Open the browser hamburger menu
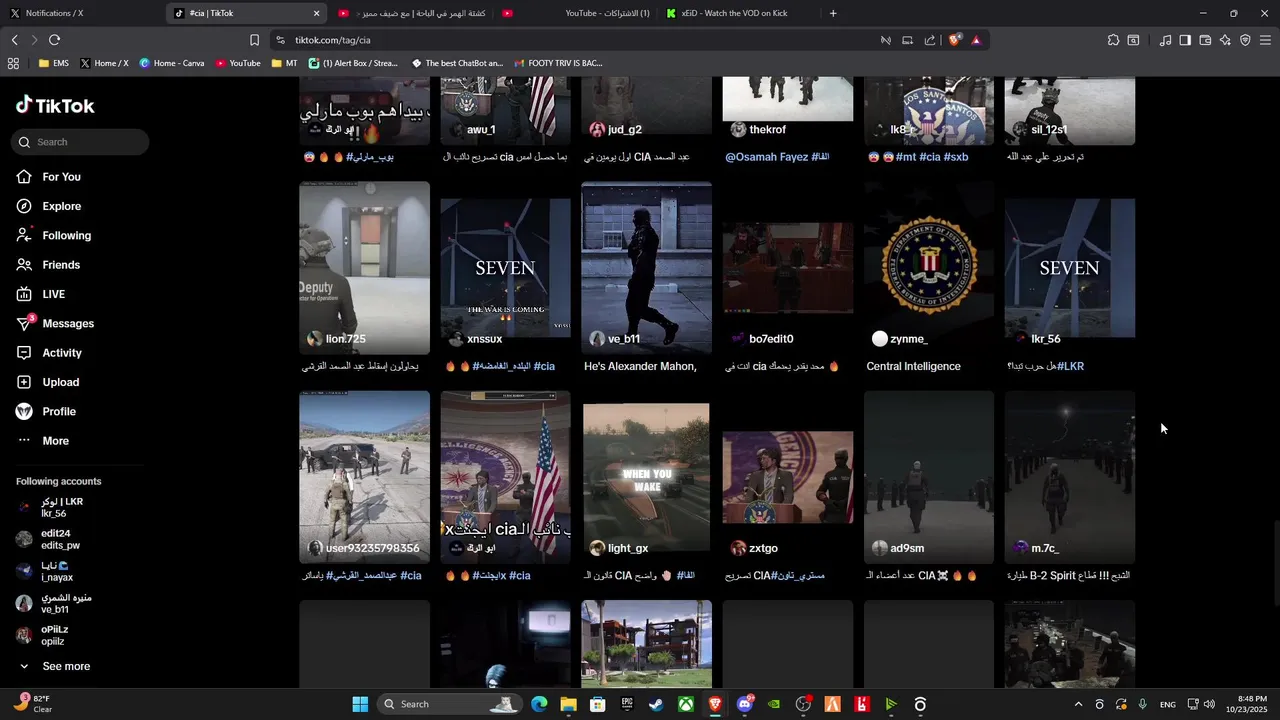 [1265, 40]
